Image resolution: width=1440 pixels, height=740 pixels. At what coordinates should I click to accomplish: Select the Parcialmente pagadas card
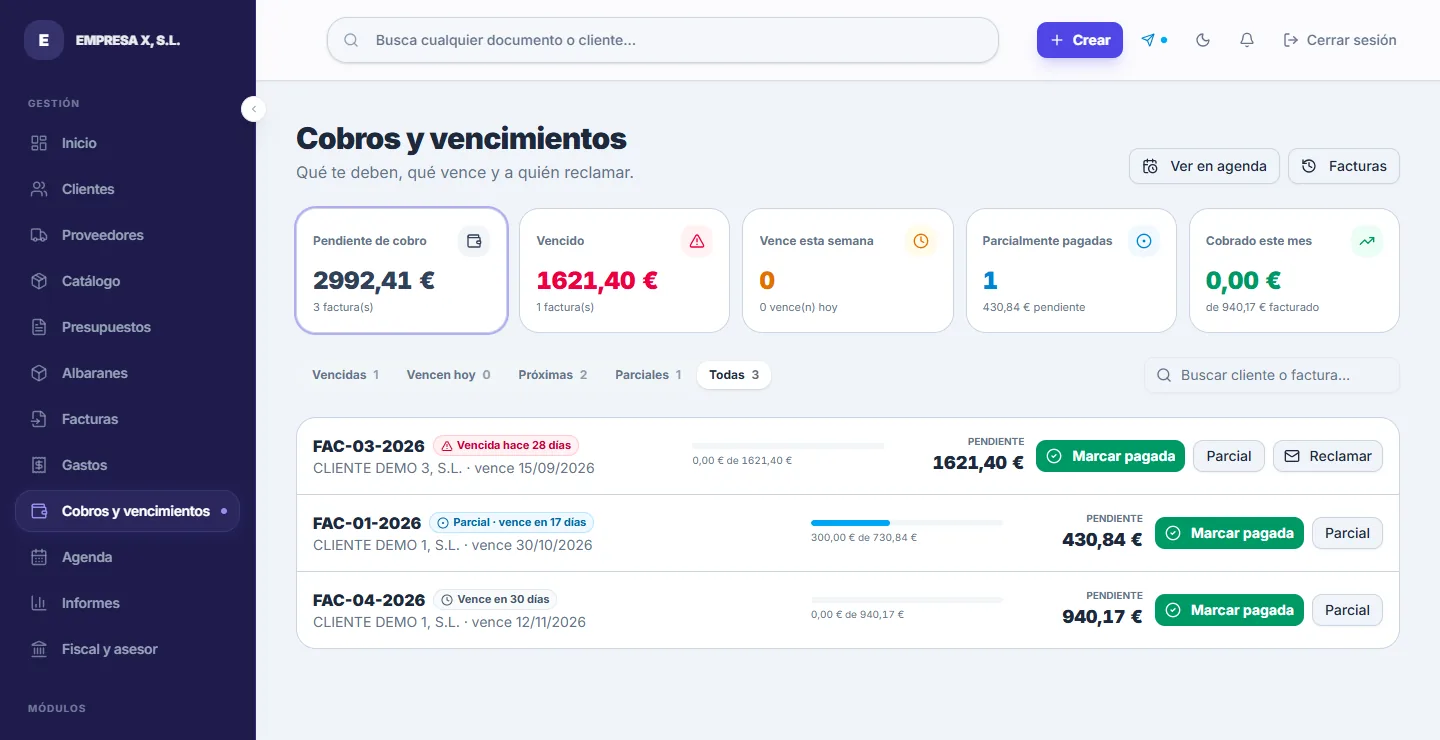(1071, 270)
